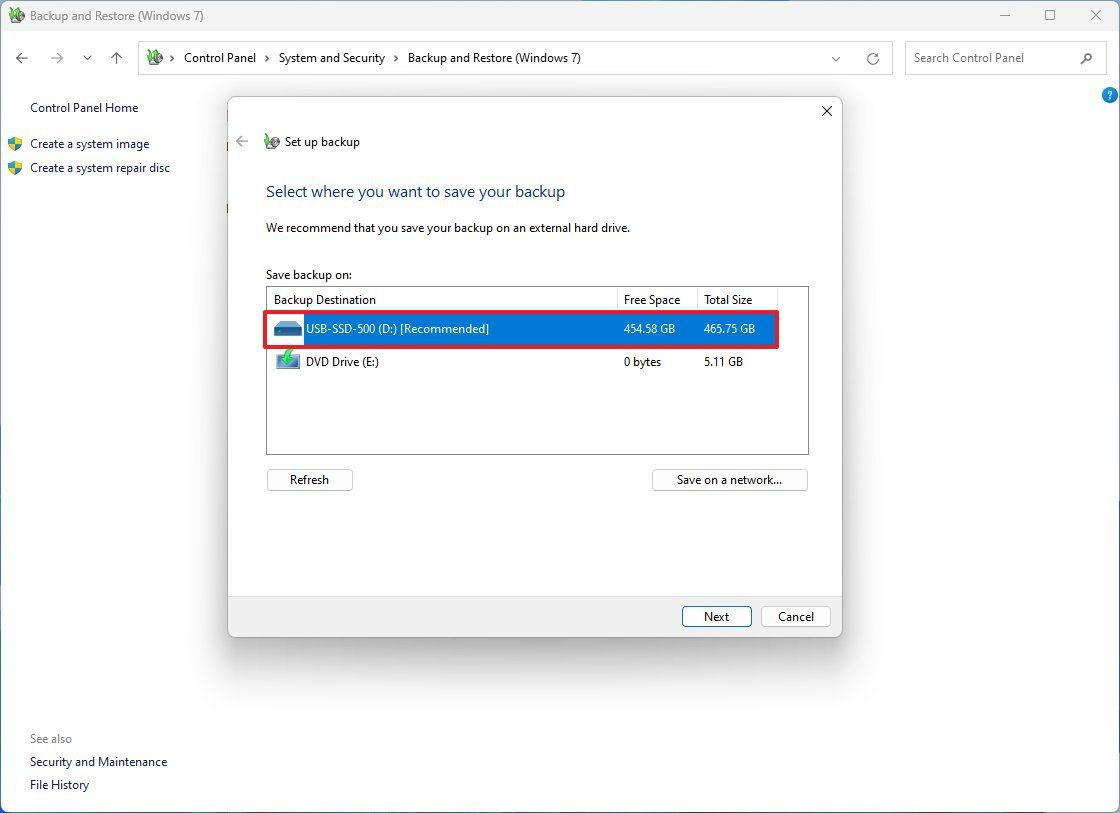Viewport: 1120px width, 813px height.
Task: Expand the Control Panel breadcrumb chevron
Action: pos(265,58)
